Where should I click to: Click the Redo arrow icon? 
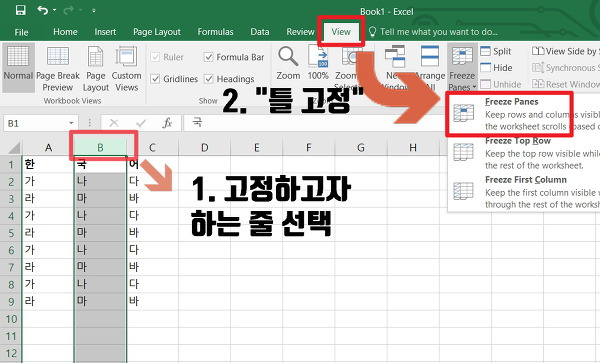click(69, 10)
